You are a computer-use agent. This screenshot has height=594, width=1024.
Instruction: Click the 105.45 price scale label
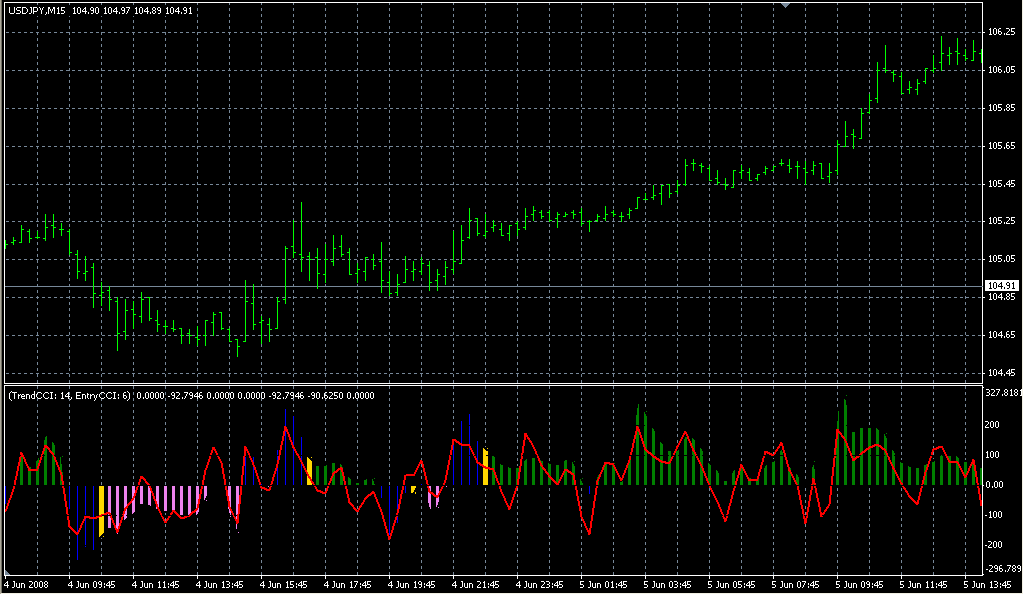tap(1001, 184)
